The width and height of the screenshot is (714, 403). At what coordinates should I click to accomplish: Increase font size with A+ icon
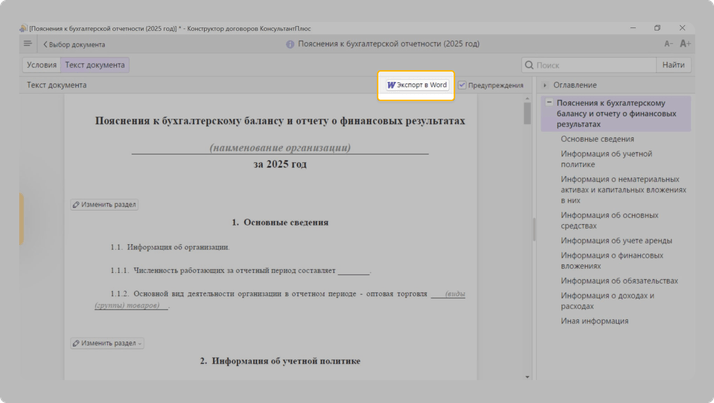[685, 44]
